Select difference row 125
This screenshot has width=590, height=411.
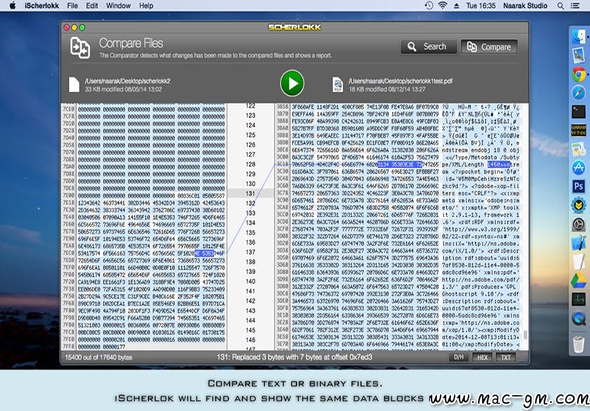click(251, 135)
